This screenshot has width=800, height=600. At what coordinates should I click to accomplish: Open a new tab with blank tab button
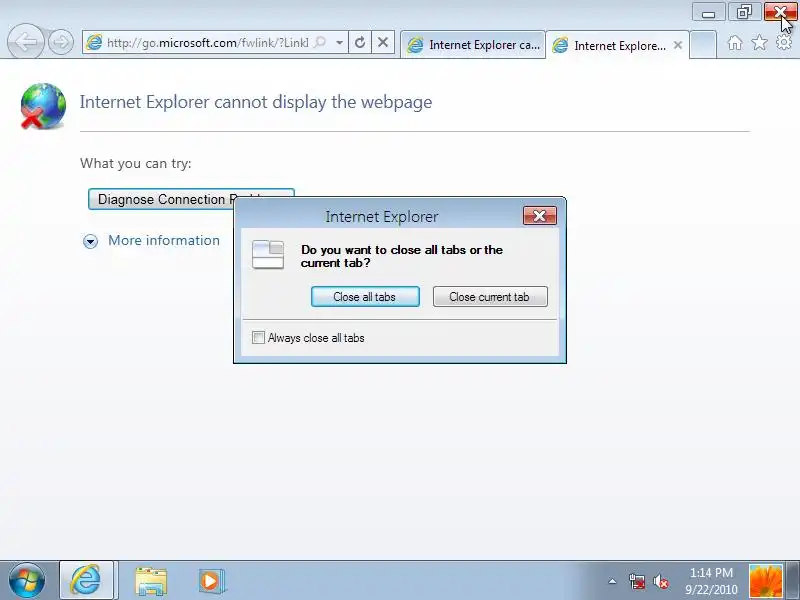703,44
